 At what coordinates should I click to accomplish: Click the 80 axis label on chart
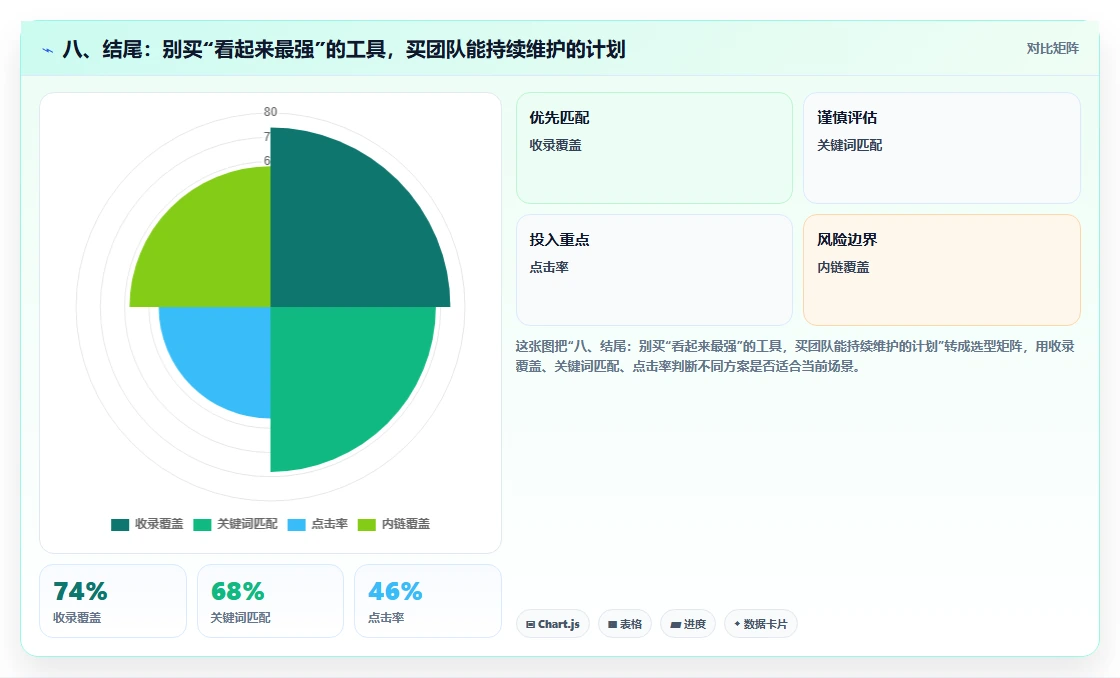coord(270,111)
